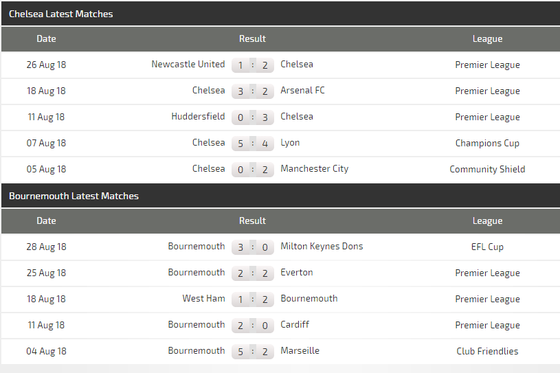This screenshot has height=373, width=560.
Task: Click the Bournemouth Latest Matches header
Action: (74, 196)
